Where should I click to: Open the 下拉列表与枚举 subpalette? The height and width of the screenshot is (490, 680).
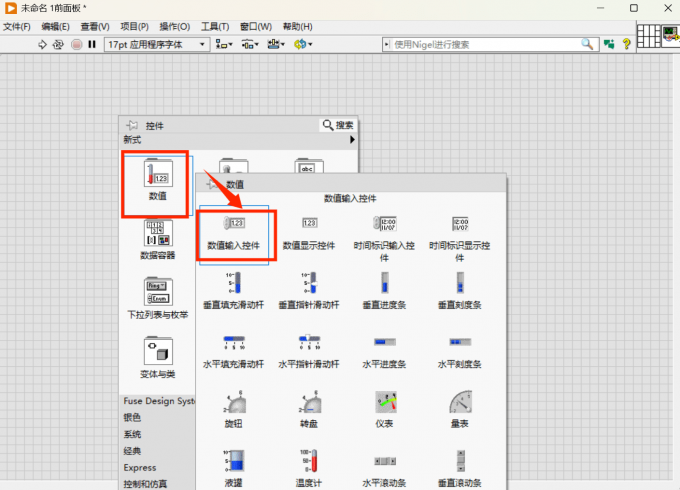click(x=158, y=298)
